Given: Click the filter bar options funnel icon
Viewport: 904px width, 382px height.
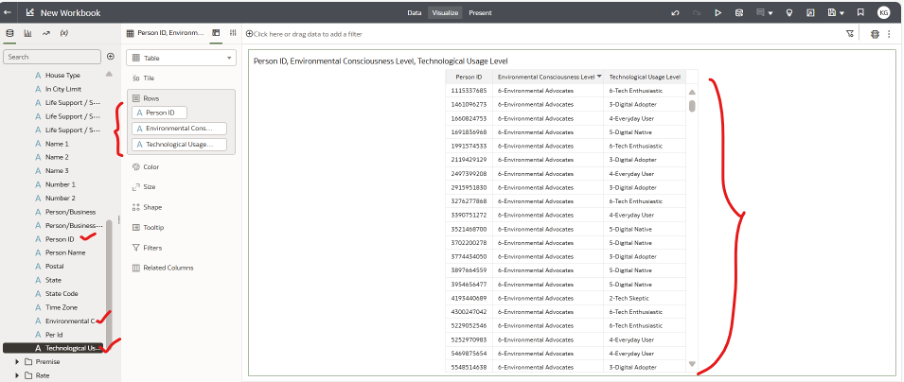Looking at the screenshot, I should [x=849, y=34].
